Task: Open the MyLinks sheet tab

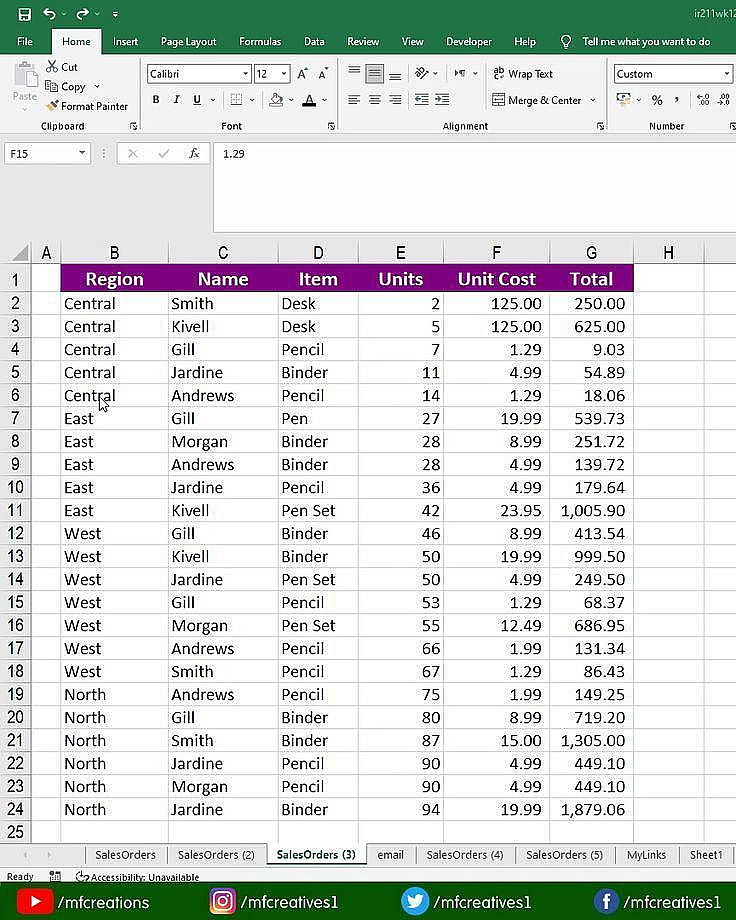Action: [x=646, y=854]
